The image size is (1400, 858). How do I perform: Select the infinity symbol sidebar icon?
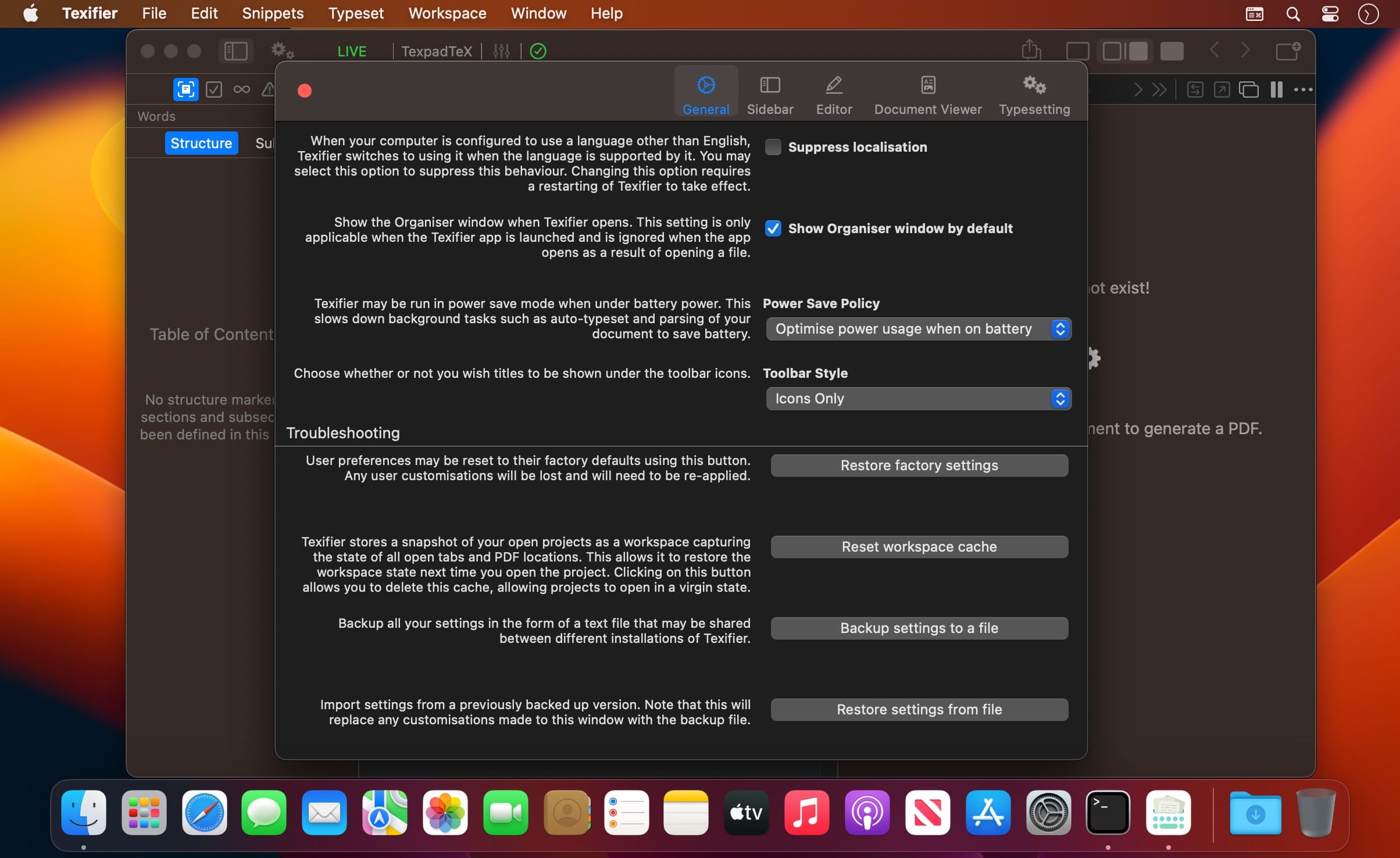point(242,90)
